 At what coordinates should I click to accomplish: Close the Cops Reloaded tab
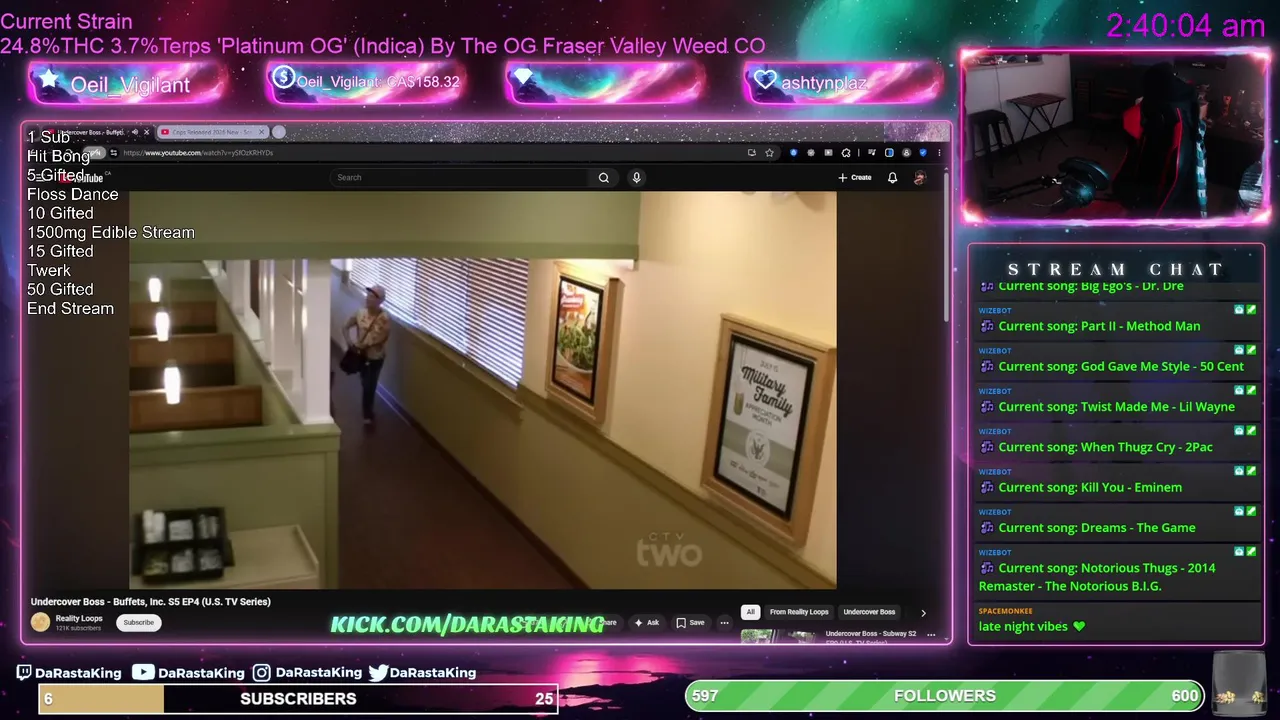point(262,132)
